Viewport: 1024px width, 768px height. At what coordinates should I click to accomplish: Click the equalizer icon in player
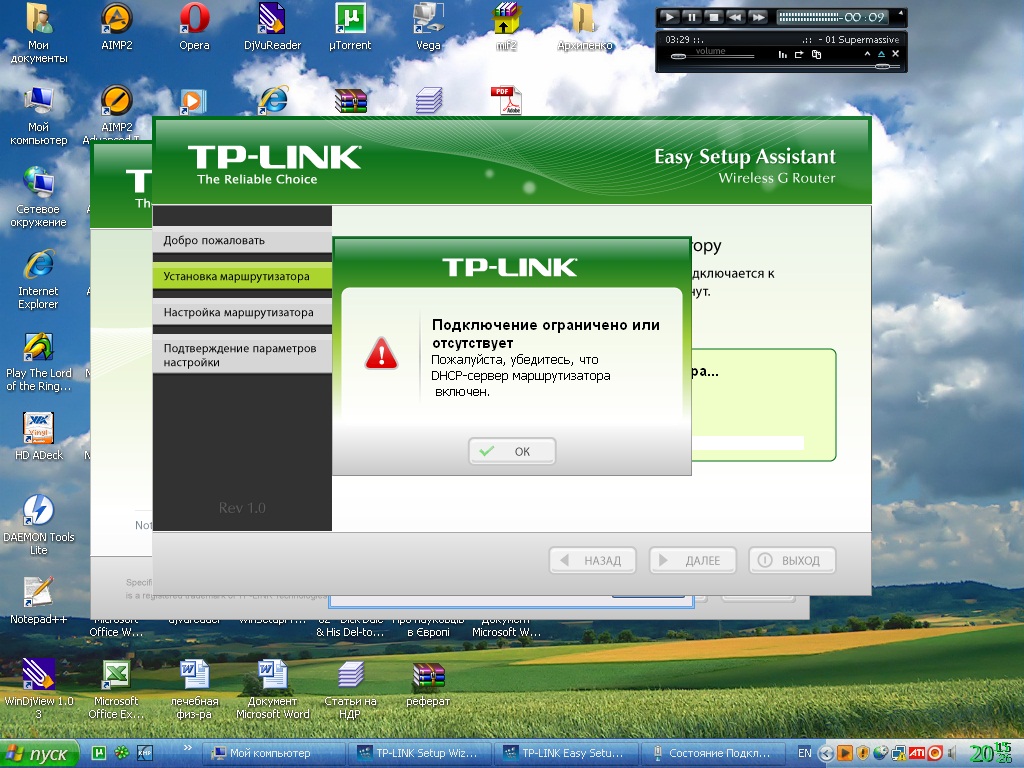783,54
